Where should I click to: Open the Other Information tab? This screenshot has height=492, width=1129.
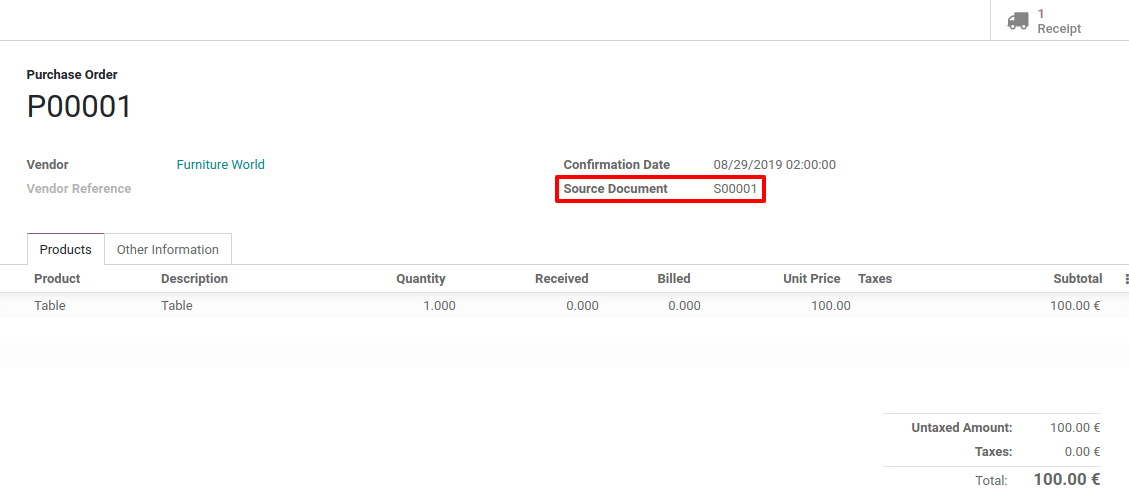167,250
